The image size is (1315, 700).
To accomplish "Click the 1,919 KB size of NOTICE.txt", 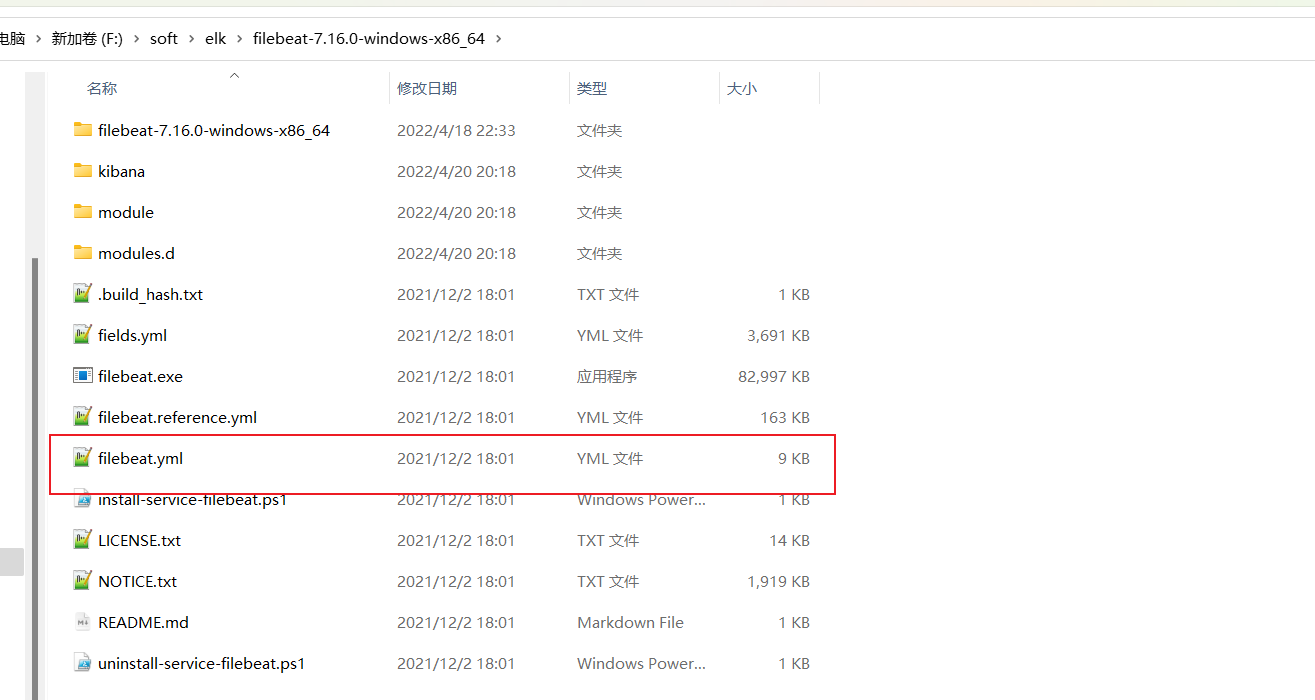I will [778, 581].
